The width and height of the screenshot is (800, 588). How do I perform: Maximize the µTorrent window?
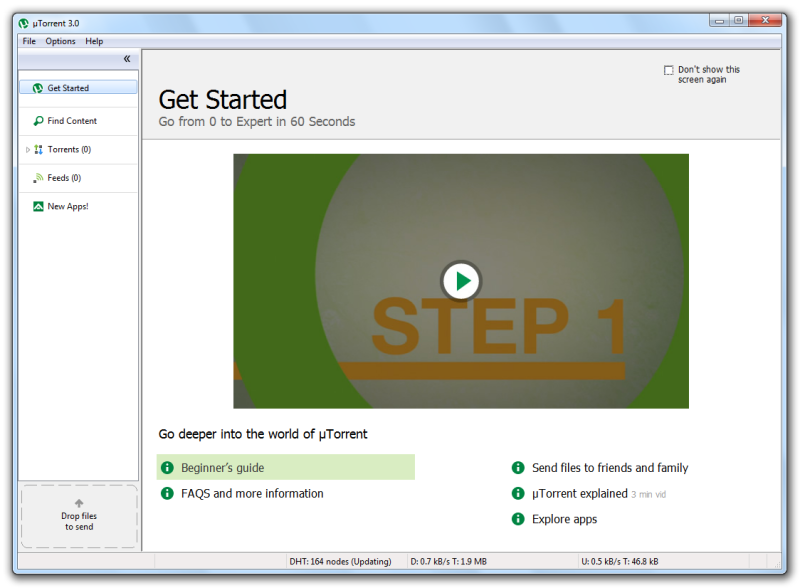739,20
